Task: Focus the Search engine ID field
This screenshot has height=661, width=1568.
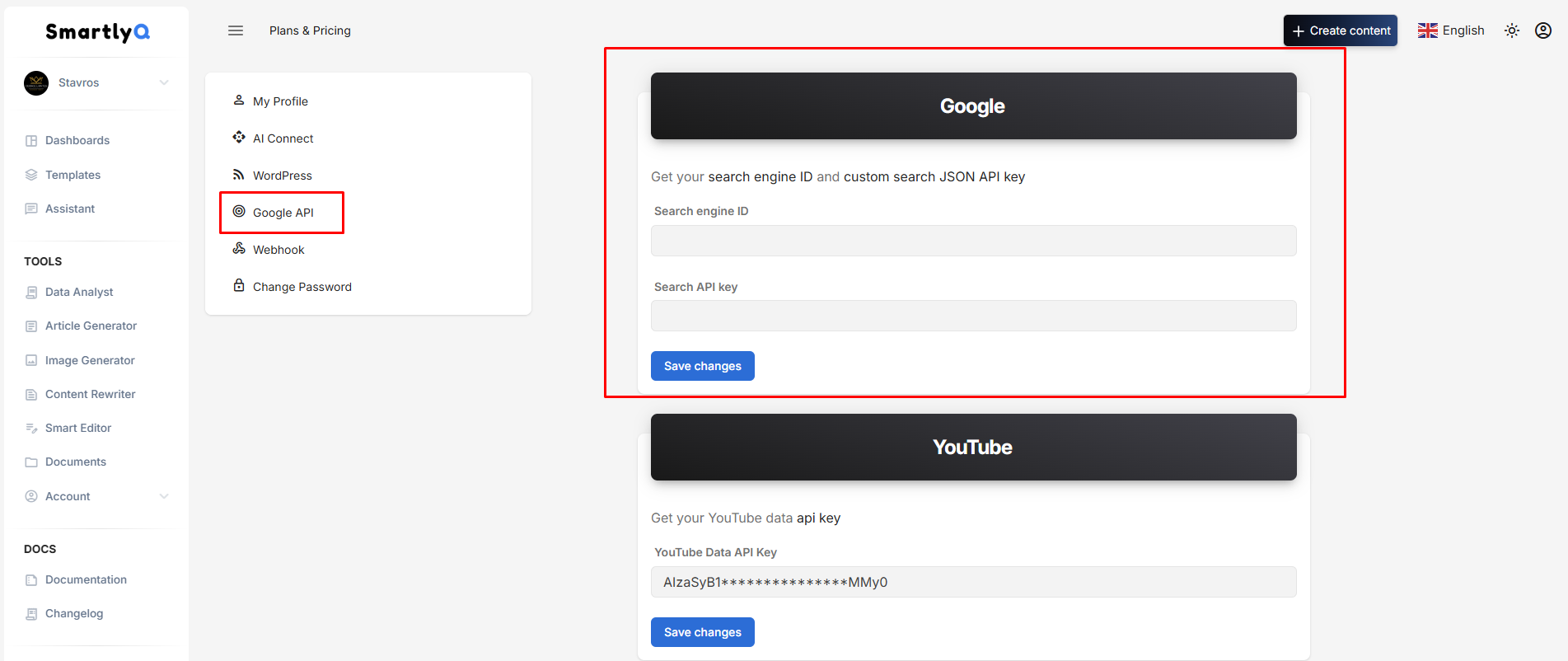Action: pos(974,241)
